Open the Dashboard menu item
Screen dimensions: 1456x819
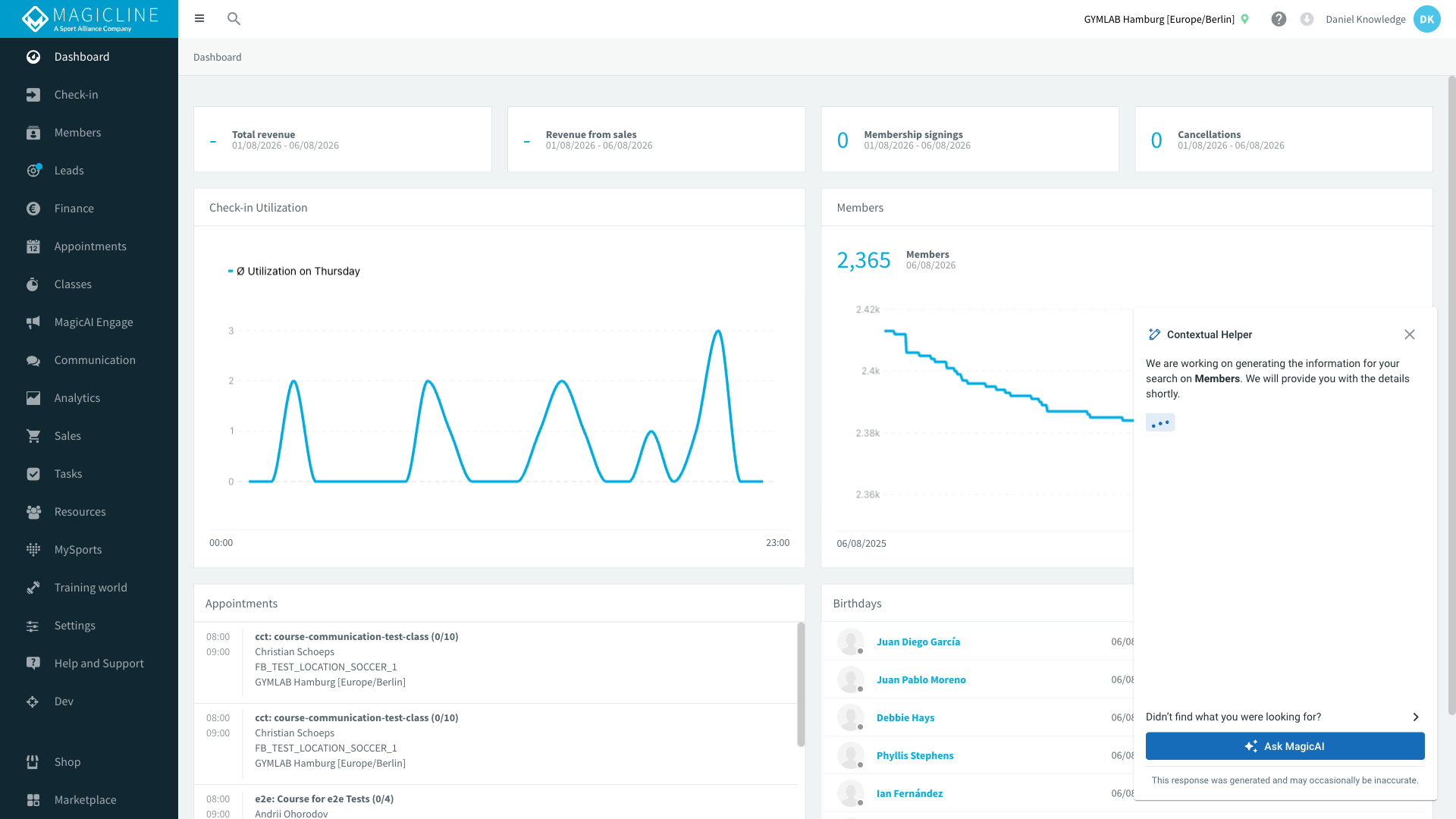[x=89, y=57]
